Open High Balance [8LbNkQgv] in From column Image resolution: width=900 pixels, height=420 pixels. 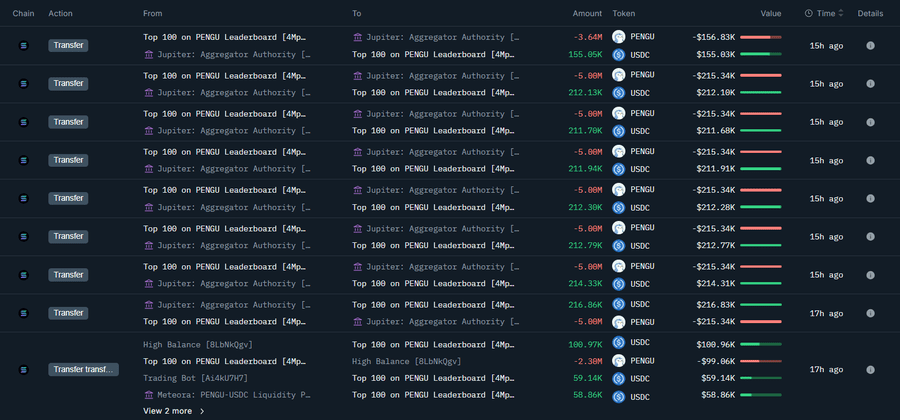pyautogui.click(x=198, y=344)
